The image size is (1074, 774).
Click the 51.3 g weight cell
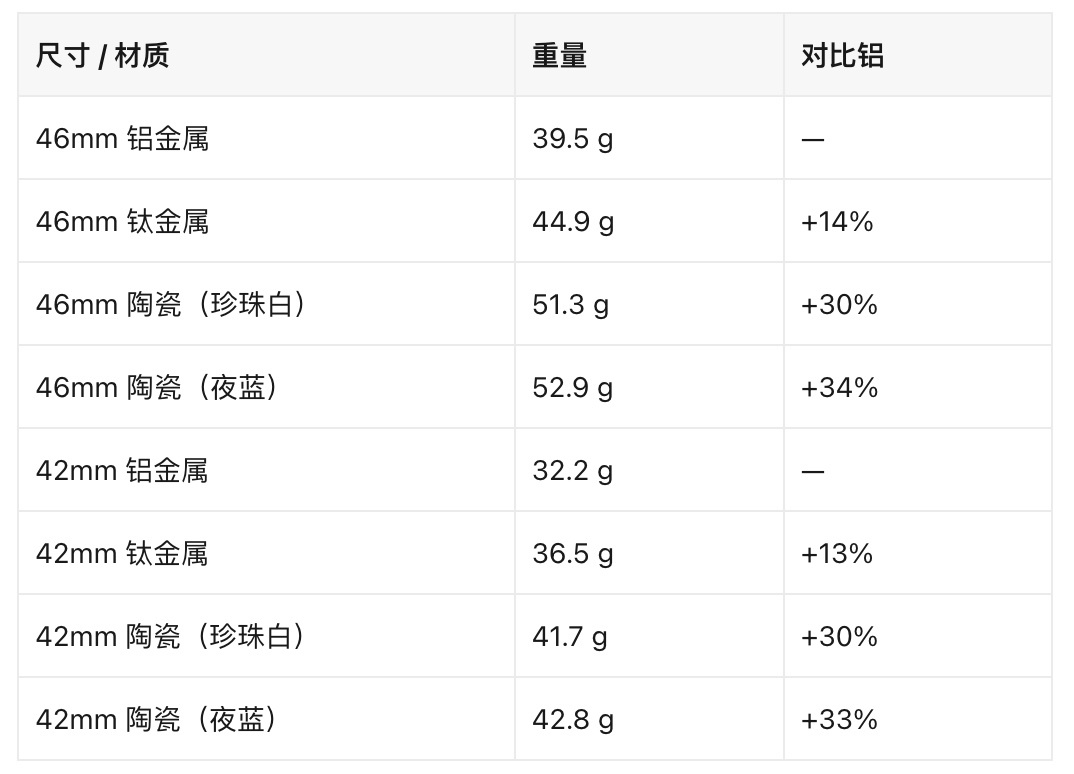point(571,304)
